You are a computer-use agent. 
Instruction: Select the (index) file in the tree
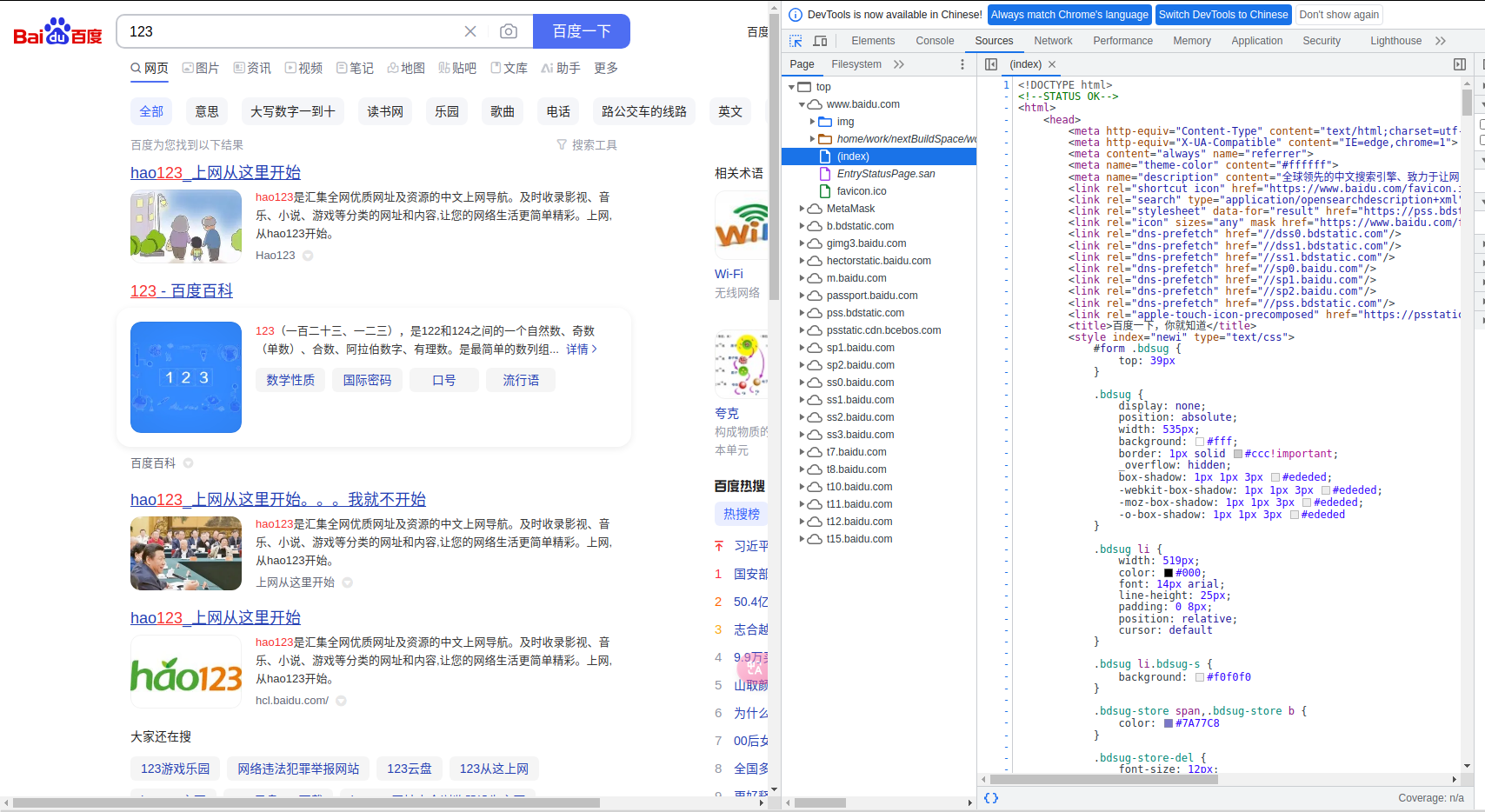click(879, 156)
